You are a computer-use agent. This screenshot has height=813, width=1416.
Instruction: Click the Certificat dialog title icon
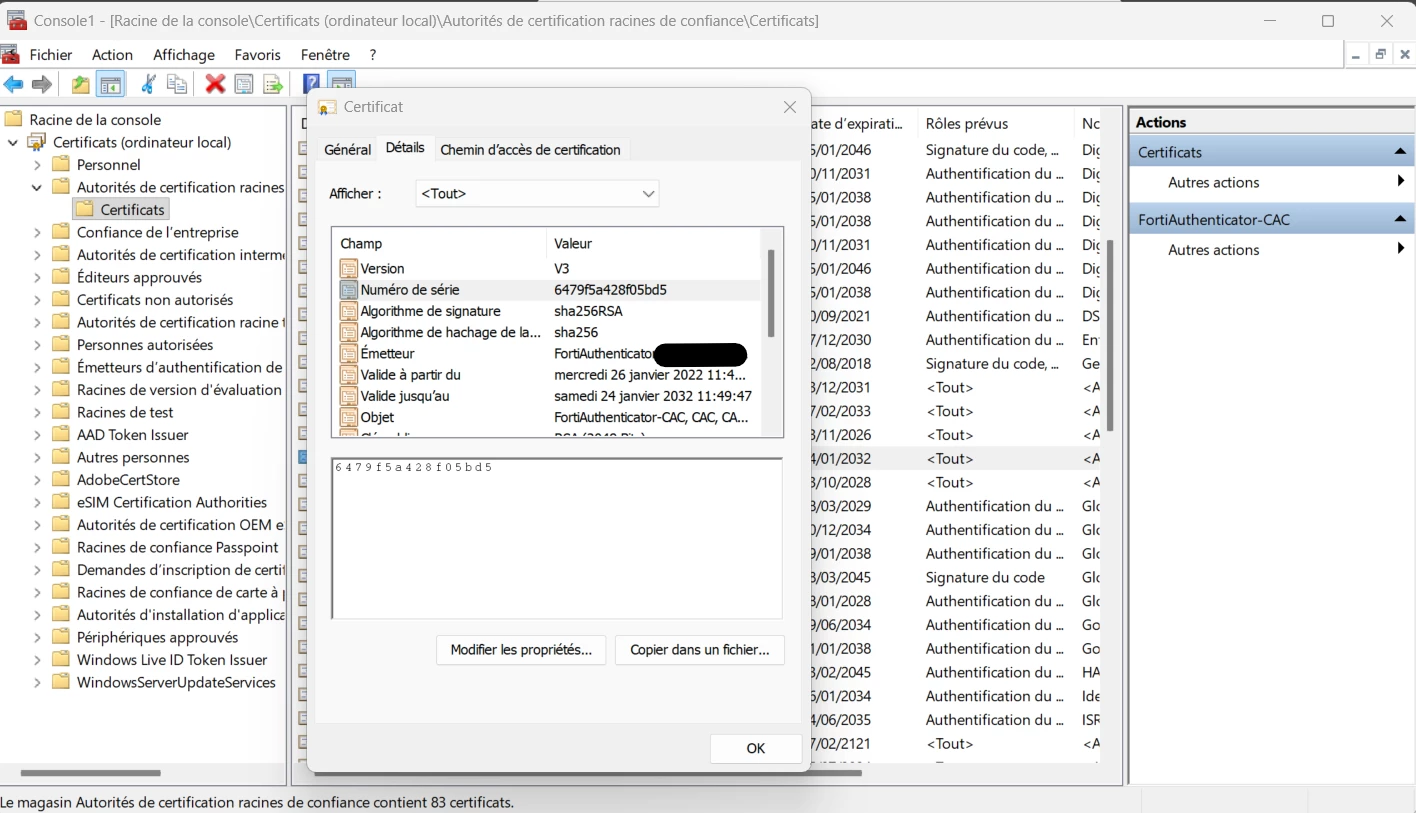[327, 107]
